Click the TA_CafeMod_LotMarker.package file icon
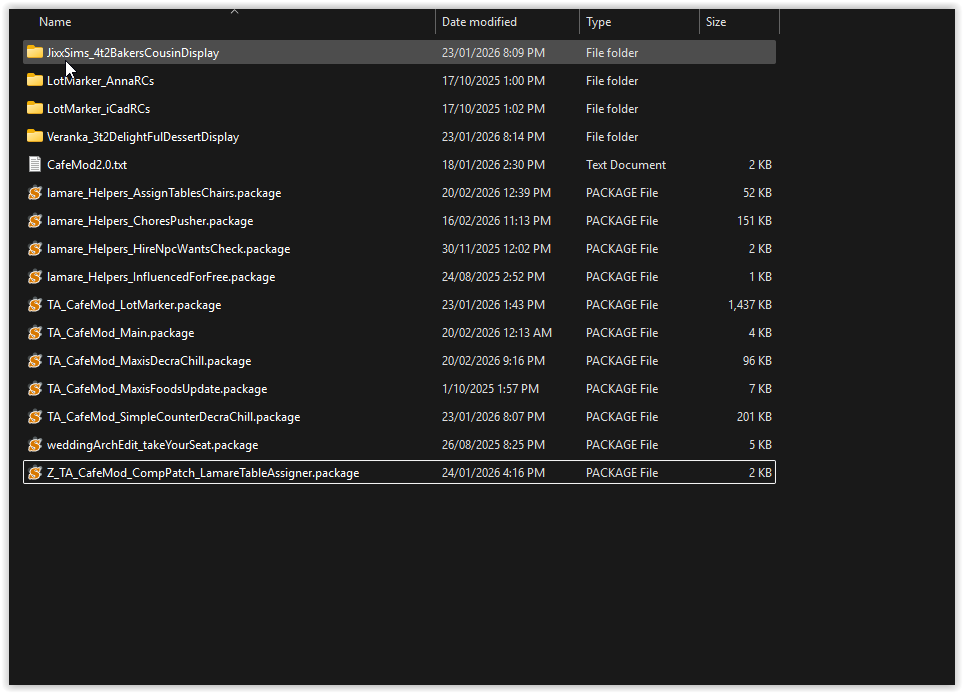Image resolution: width=963 pixels, height=693 pixels. (34, 304)
